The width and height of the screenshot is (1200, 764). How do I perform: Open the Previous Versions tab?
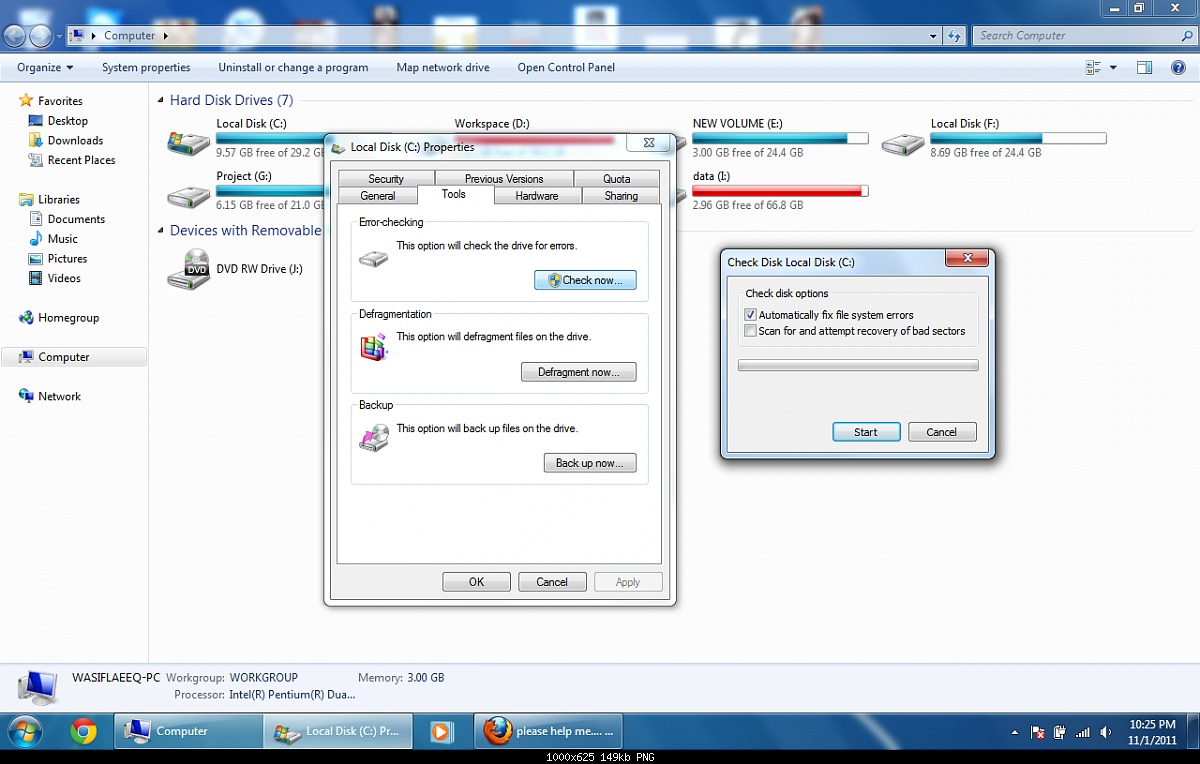504,179
